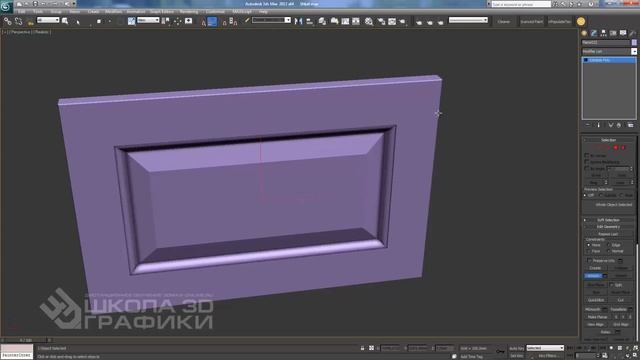The height and width of the screenshot is (360, 640).
Task: Select the Off radio under Preview Selection
Action: pyautogui.click(x=585, y=195)
